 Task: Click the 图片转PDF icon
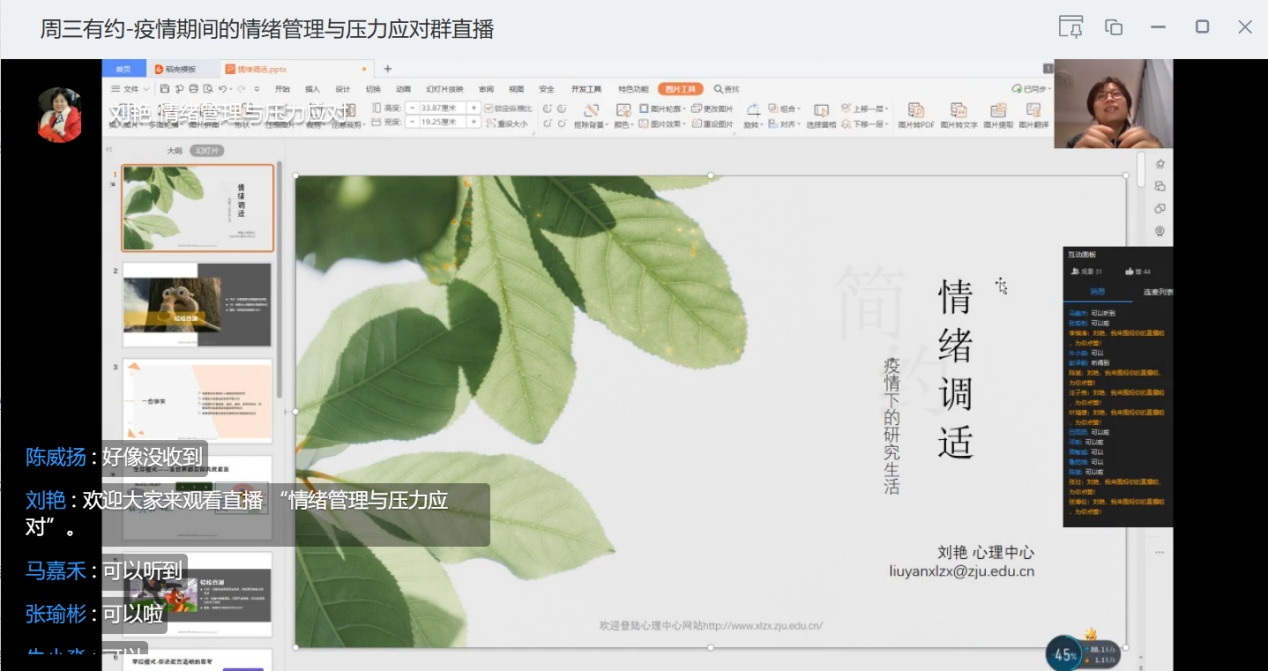[915, 111]
